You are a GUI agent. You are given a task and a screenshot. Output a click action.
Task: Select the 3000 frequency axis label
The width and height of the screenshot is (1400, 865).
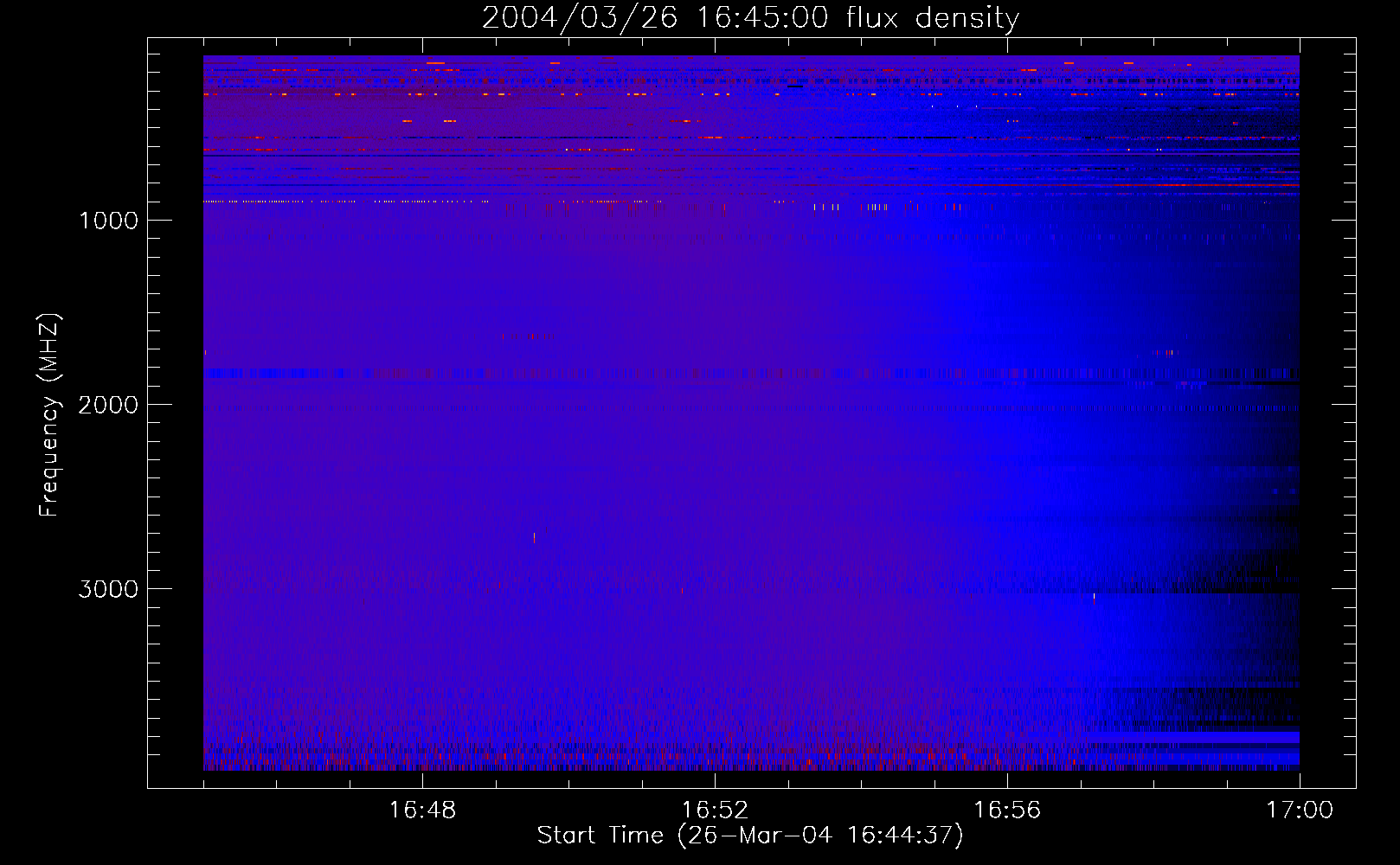108,589
